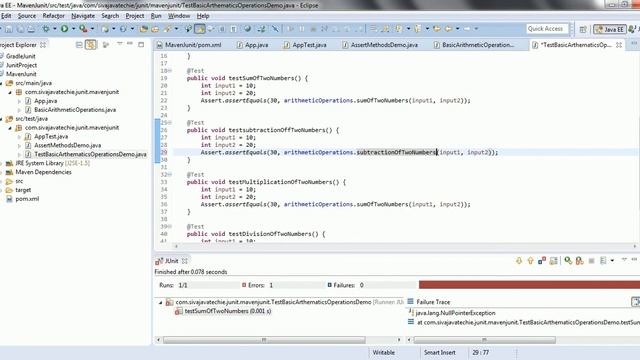640x360 pixels.
Task: Click the green Run button icon
Action: click(x=64, y=29)
